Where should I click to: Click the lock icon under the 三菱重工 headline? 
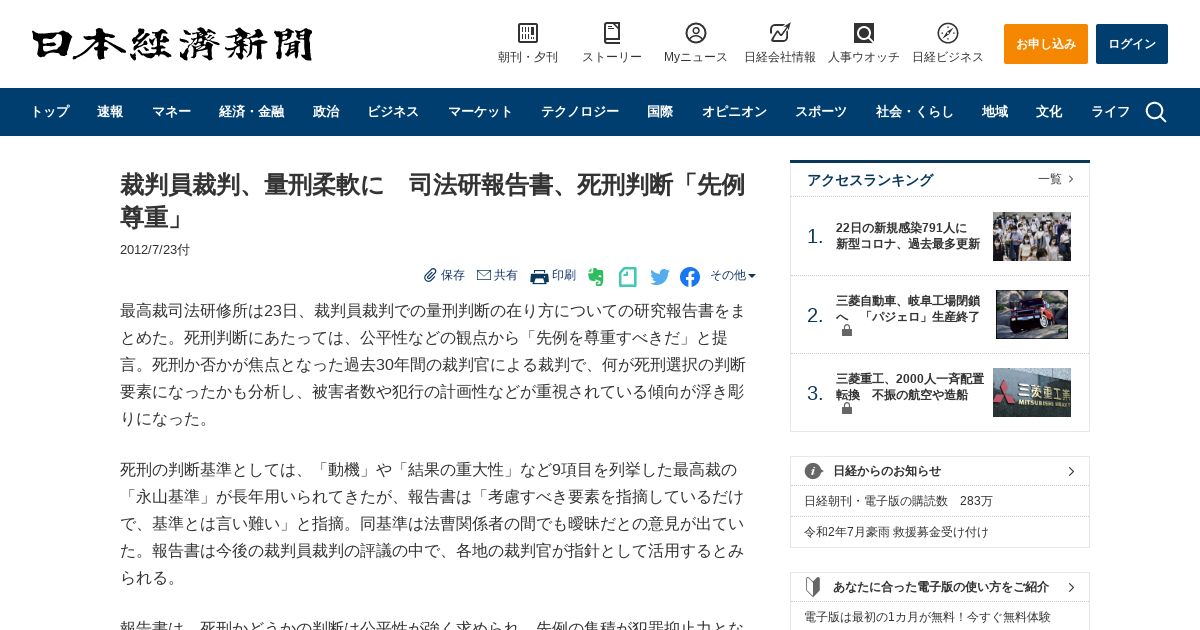[847, 408]
